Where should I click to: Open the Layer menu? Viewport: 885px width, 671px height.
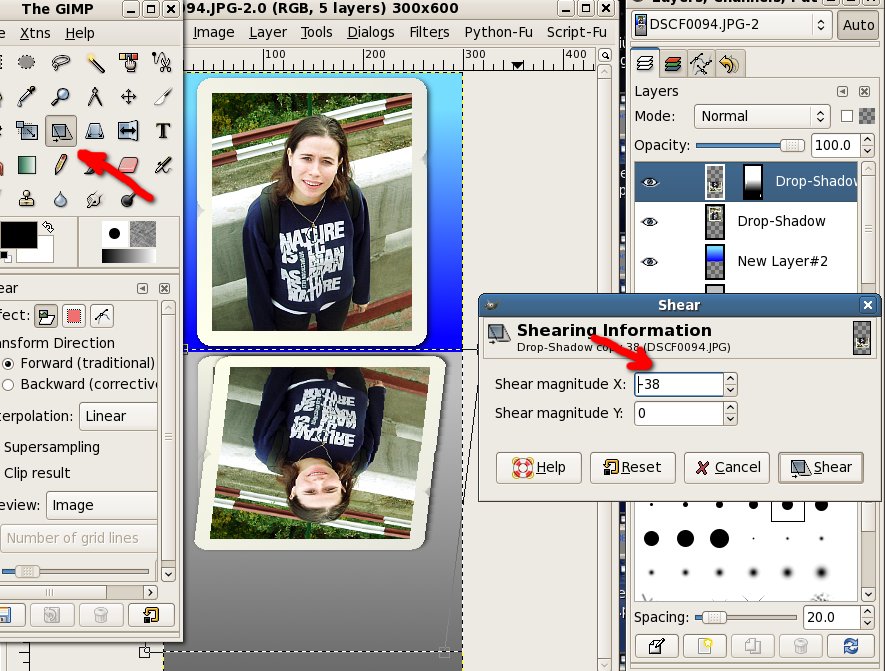click(x=268, y=33)
